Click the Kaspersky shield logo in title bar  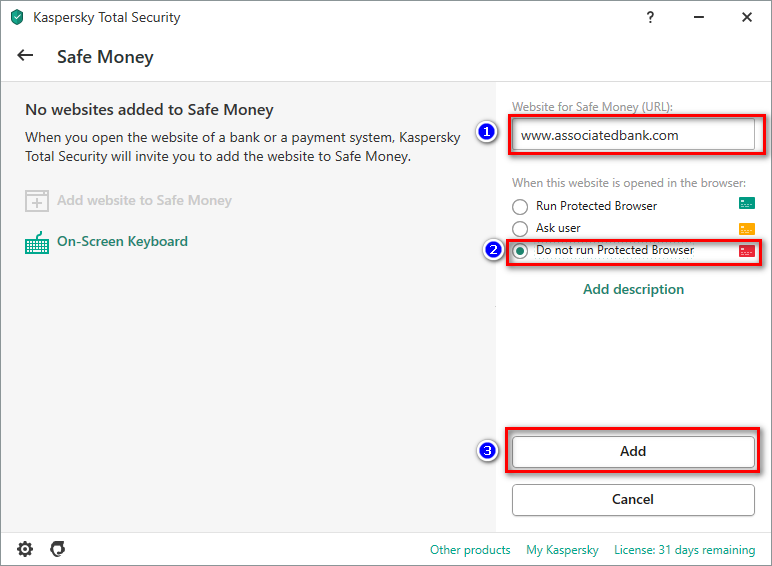tap(16, 17)
